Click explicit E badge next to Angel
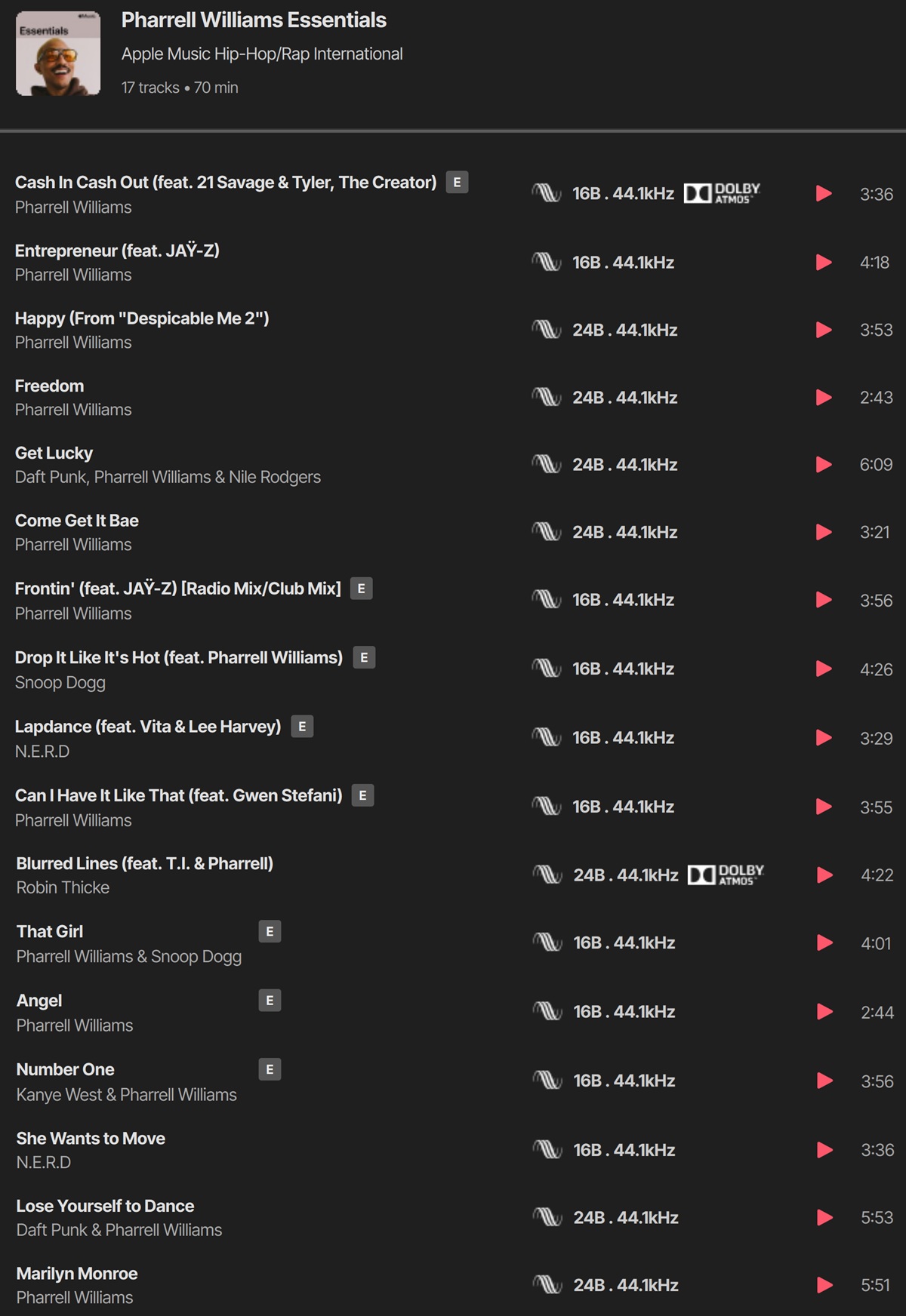The image size is (906, 1316). click(x=270, y=1001)
